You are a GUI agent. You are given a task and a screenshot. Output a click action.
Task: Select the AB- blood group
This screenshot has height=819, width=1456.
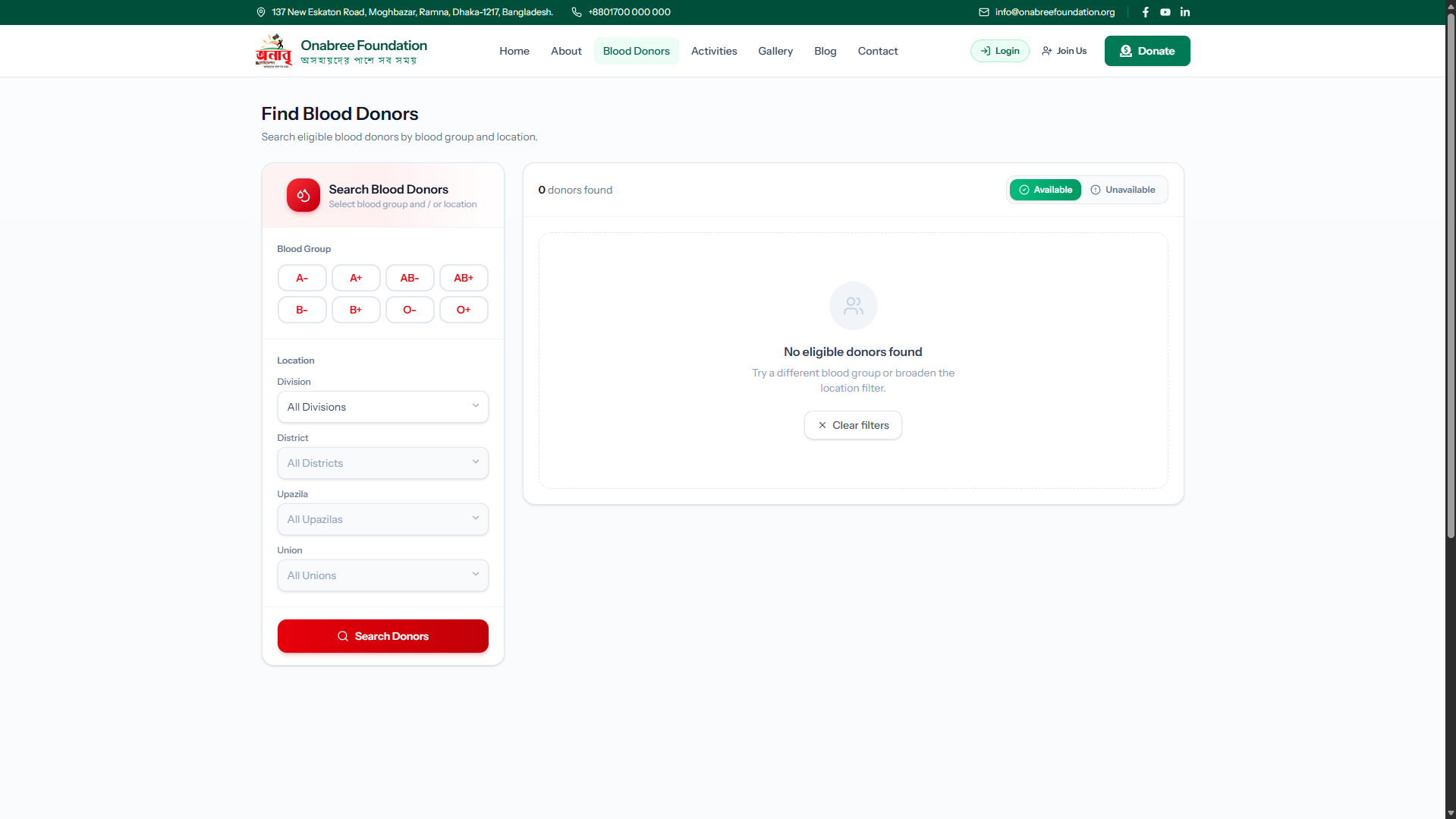(410, 278)
